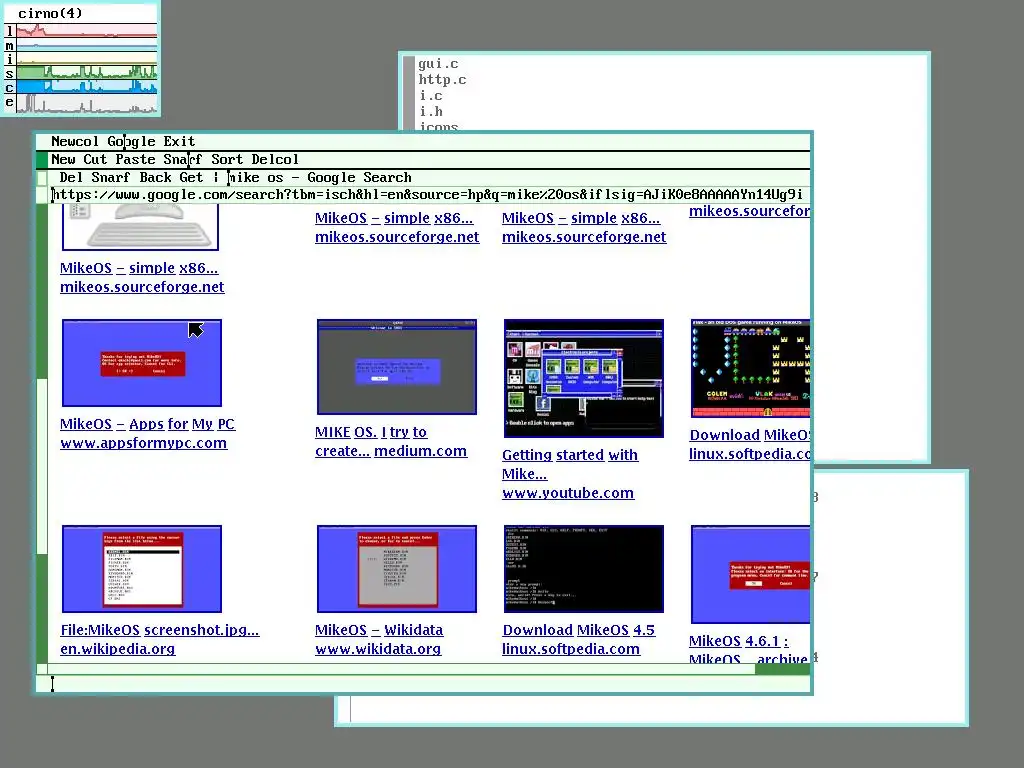This screenshot has width=1024, height=768.
Task: Open medium.com link
Action: click(421, 451)
